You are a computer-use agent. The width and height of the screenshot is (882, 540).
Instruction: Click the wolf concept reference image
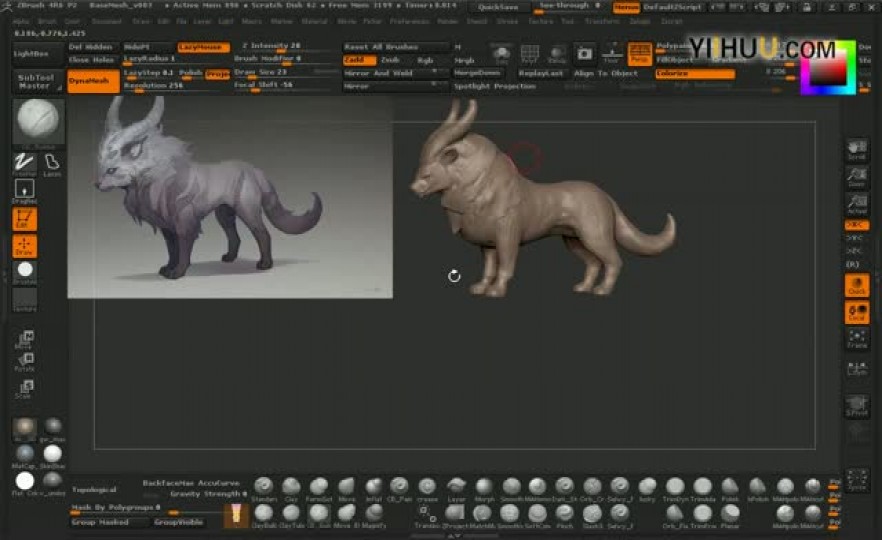(x=230, y=197)
